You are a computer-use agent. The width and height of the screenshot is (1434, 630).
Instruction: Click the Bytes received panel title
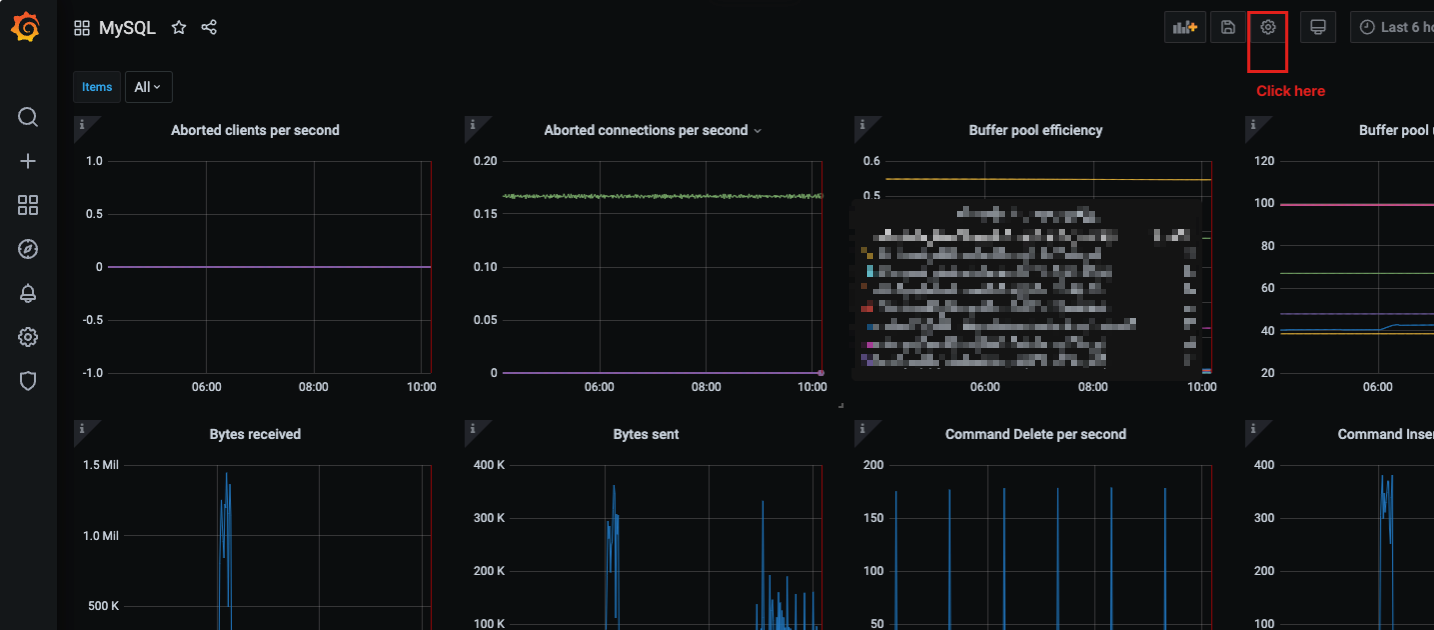point(255,434)
